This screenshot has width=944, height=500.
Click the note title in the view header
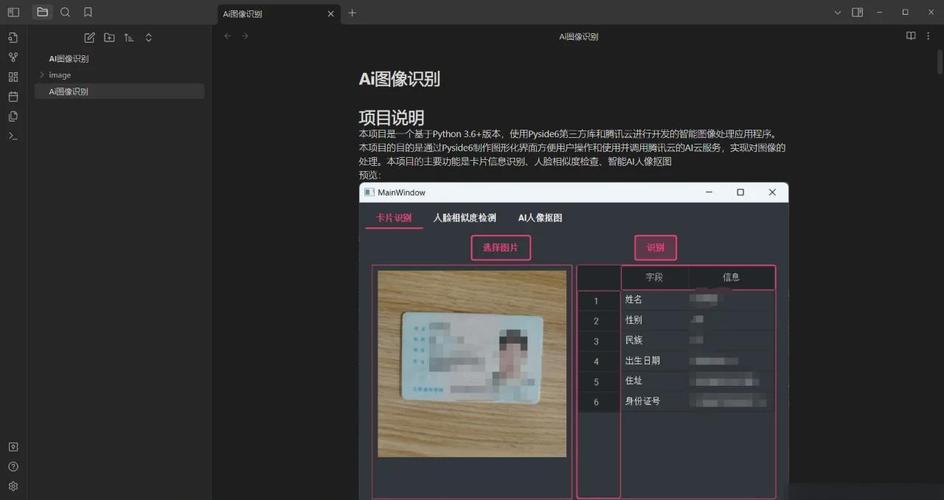(579, 37)
